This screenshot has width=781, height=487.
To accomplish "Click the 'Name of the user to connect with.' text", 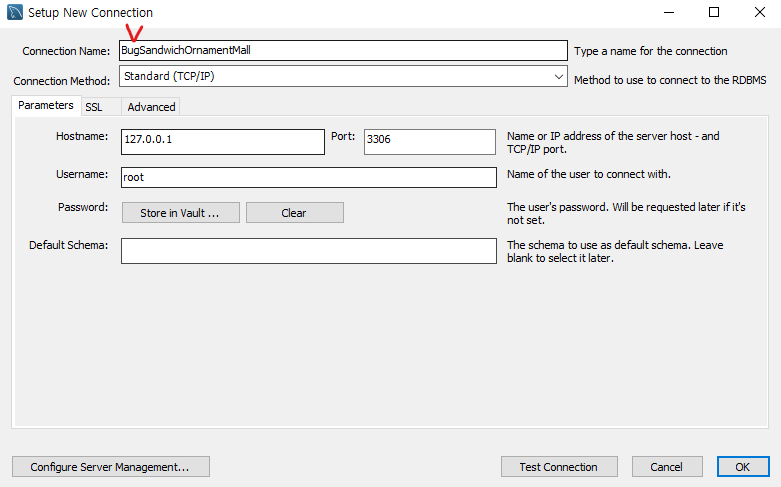I will pos(589,174).
